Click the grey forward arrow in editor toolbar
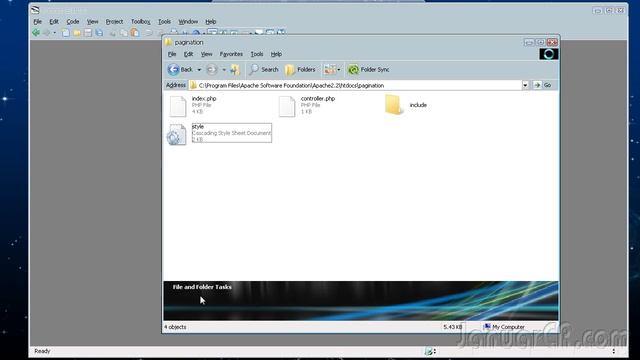 [46, 33]
